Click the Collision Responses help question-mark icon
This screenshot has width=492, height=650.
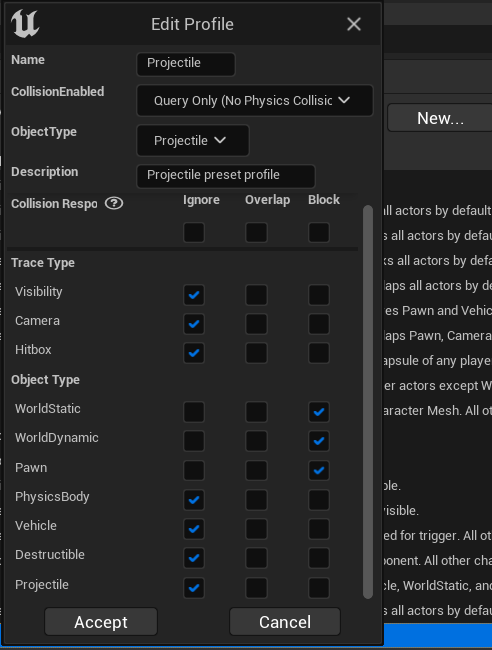(114, 204)
